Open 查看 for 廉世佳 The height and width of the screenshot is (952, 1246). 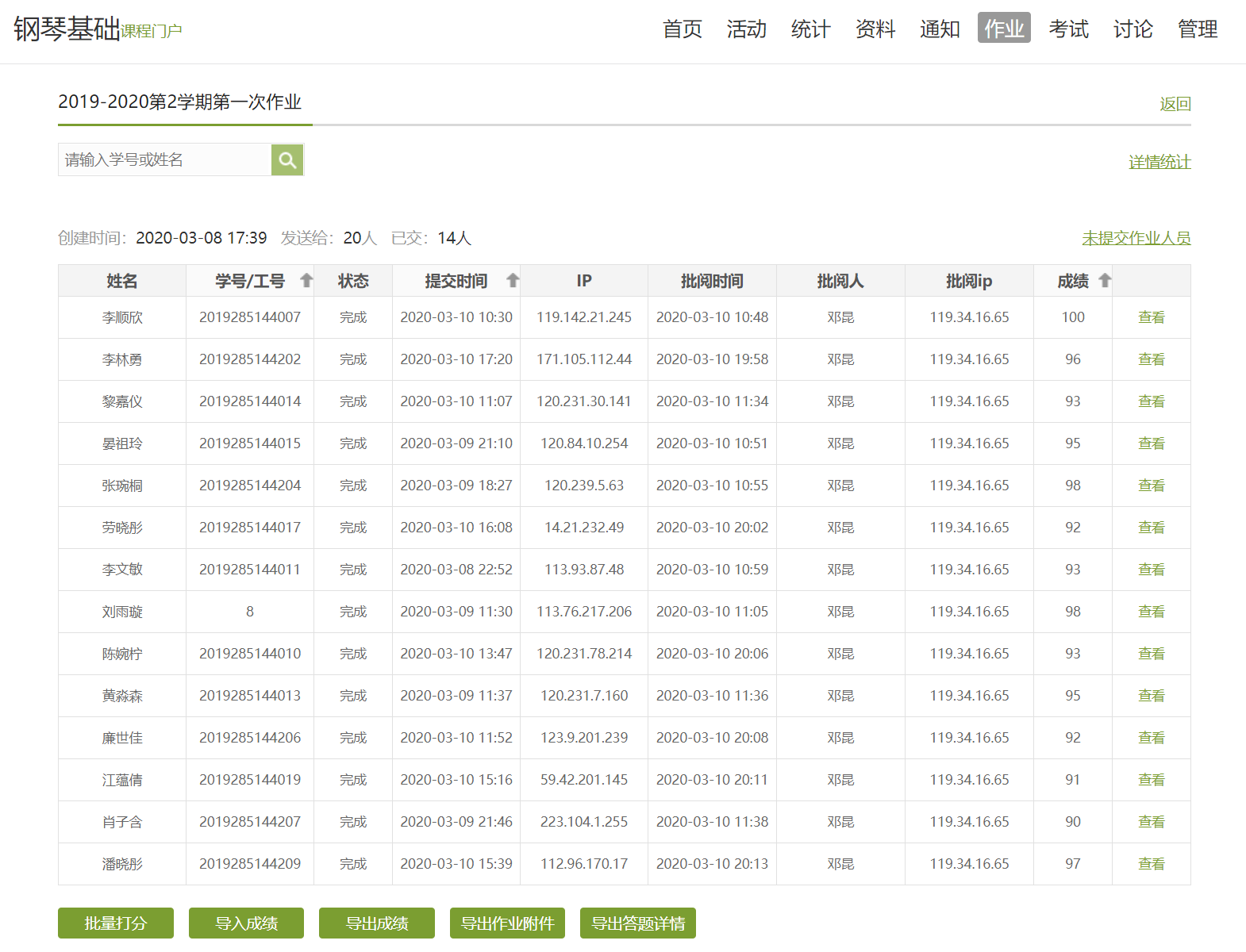pos(1151,738)
